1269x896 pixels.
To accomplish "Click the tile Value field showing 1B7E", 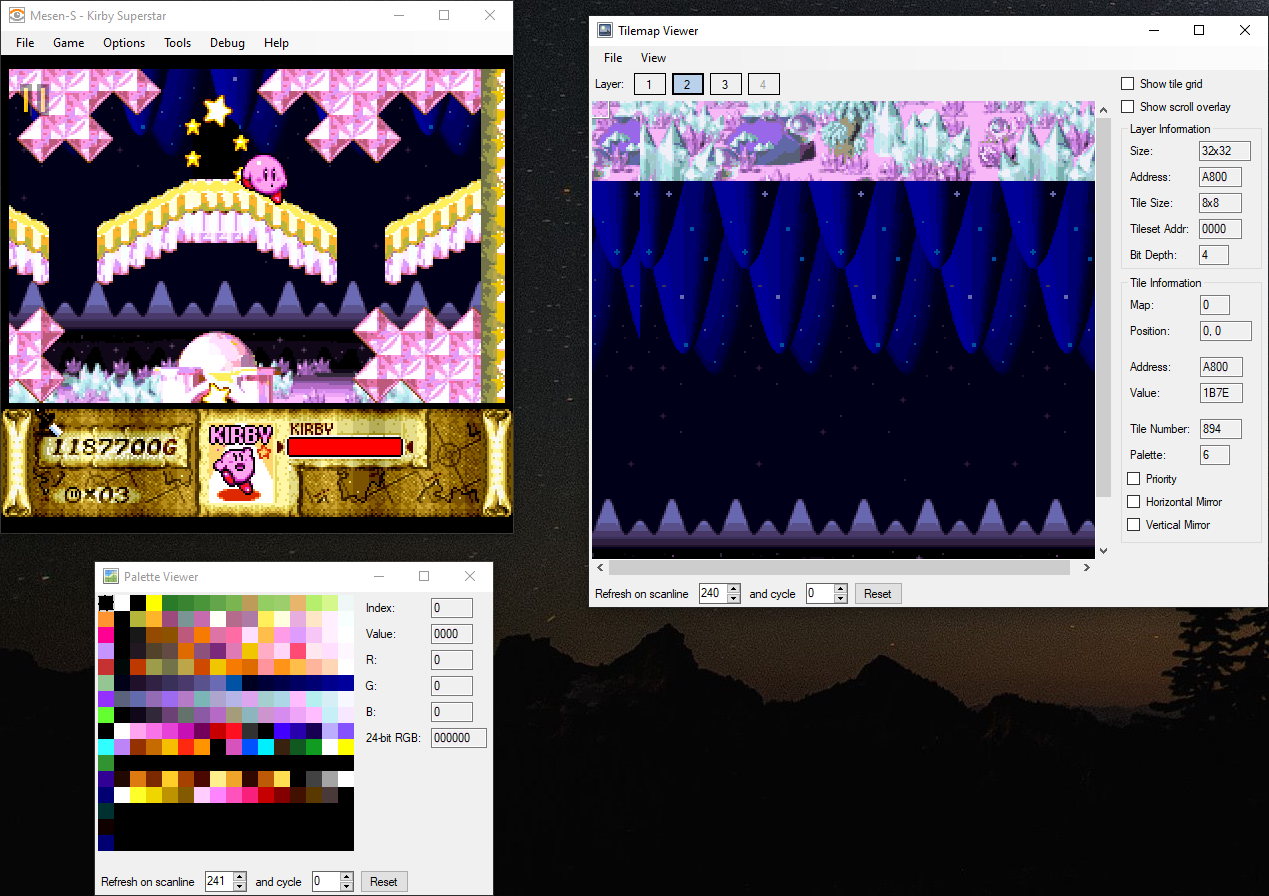I will [x=1220, y=393].
